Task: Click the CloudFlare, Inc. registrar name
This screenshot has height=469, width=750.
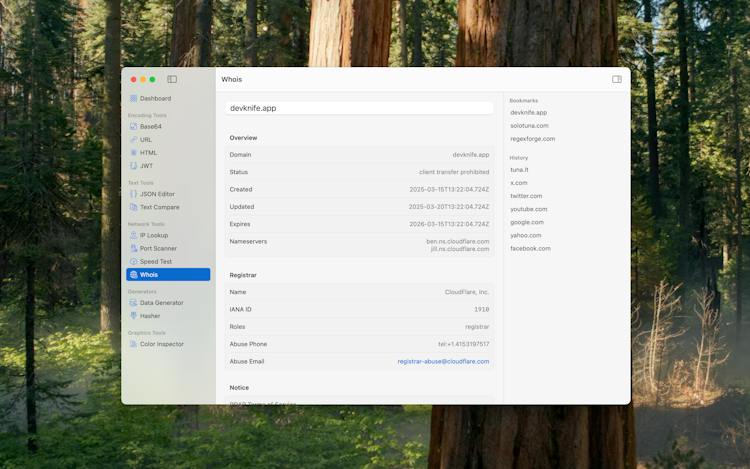Action: pos(467,292)
